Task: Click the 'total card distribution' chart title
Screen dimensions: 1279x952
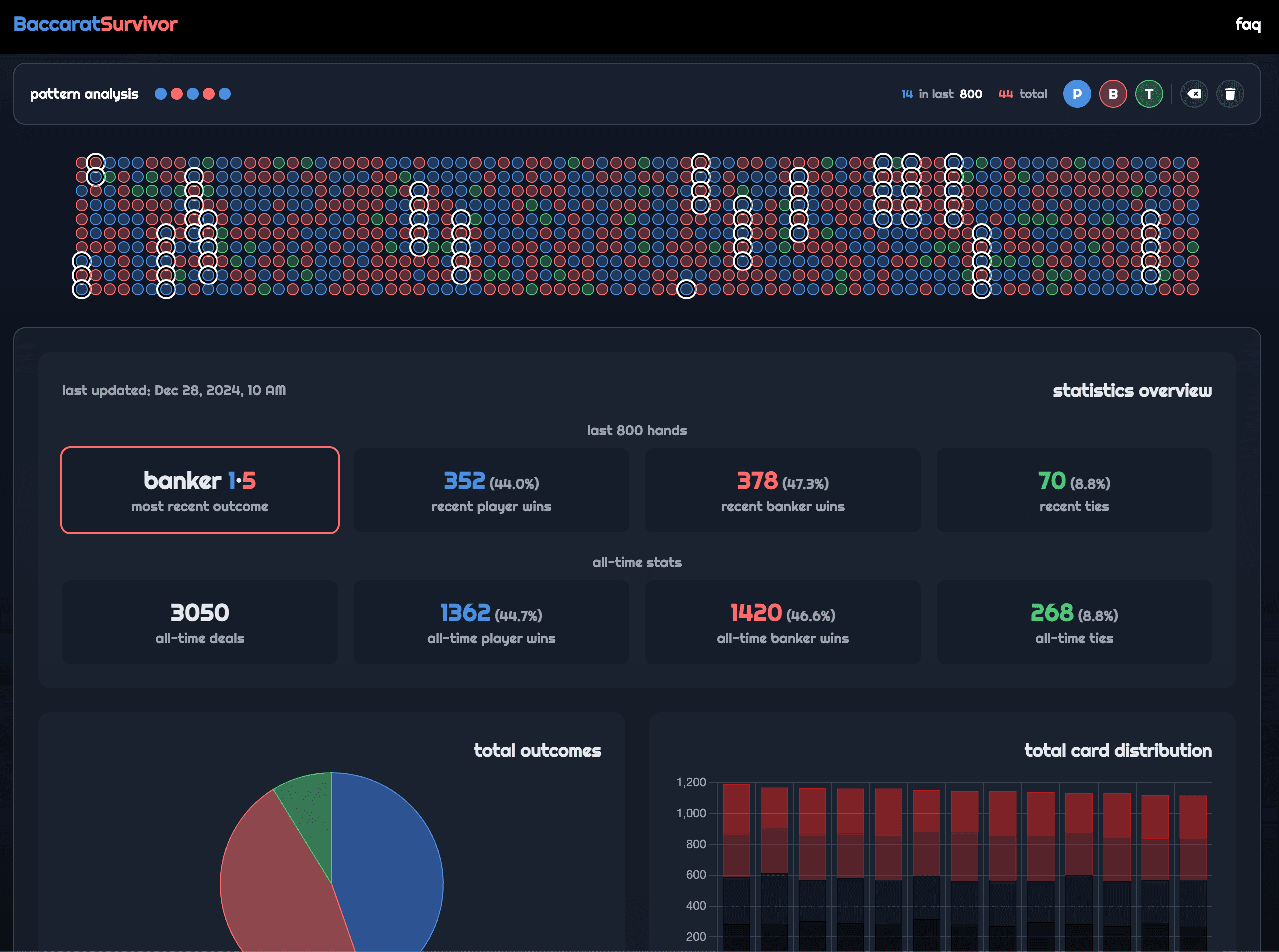Action: tap(1117, 750)
